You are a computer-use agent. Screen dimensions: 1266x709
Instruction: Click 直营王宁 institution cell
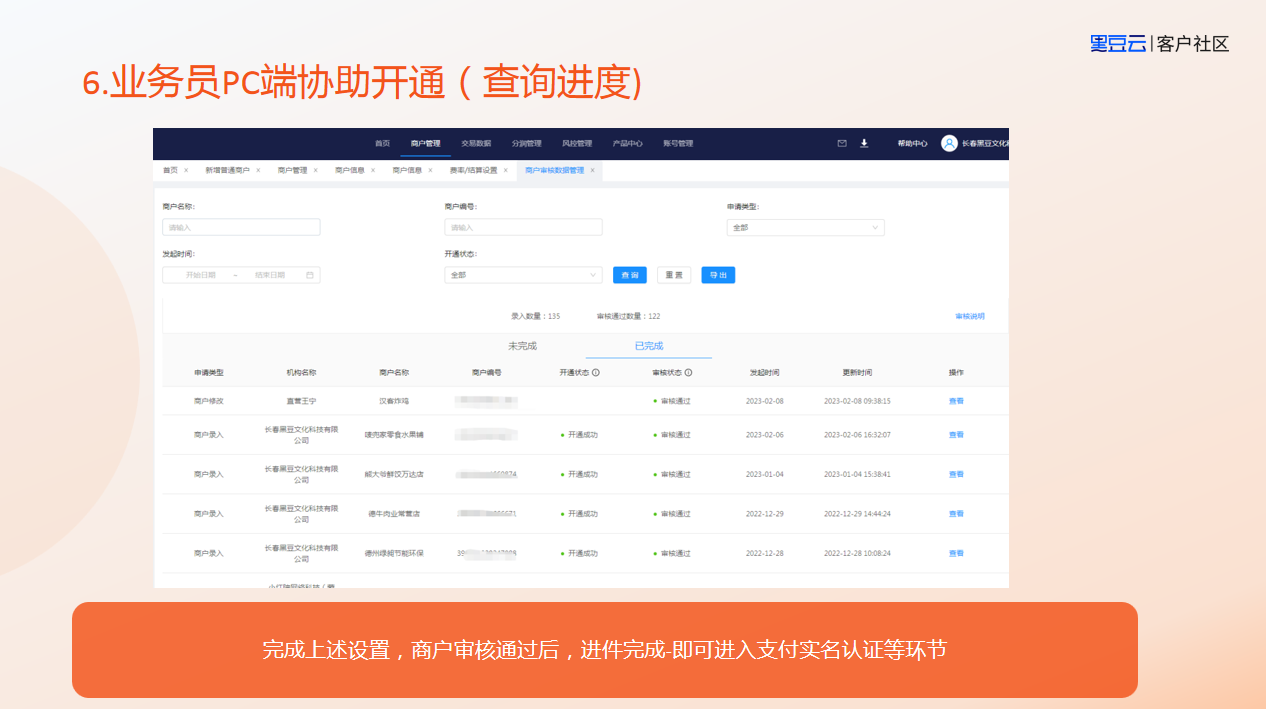click(301, 401)
